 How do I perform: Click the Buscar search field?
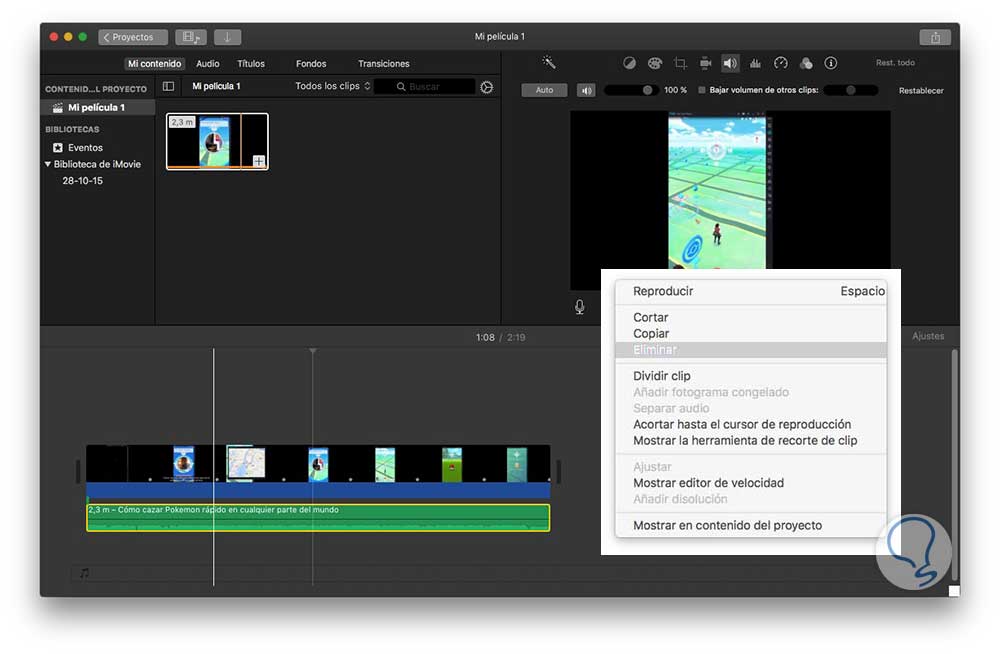425,87
